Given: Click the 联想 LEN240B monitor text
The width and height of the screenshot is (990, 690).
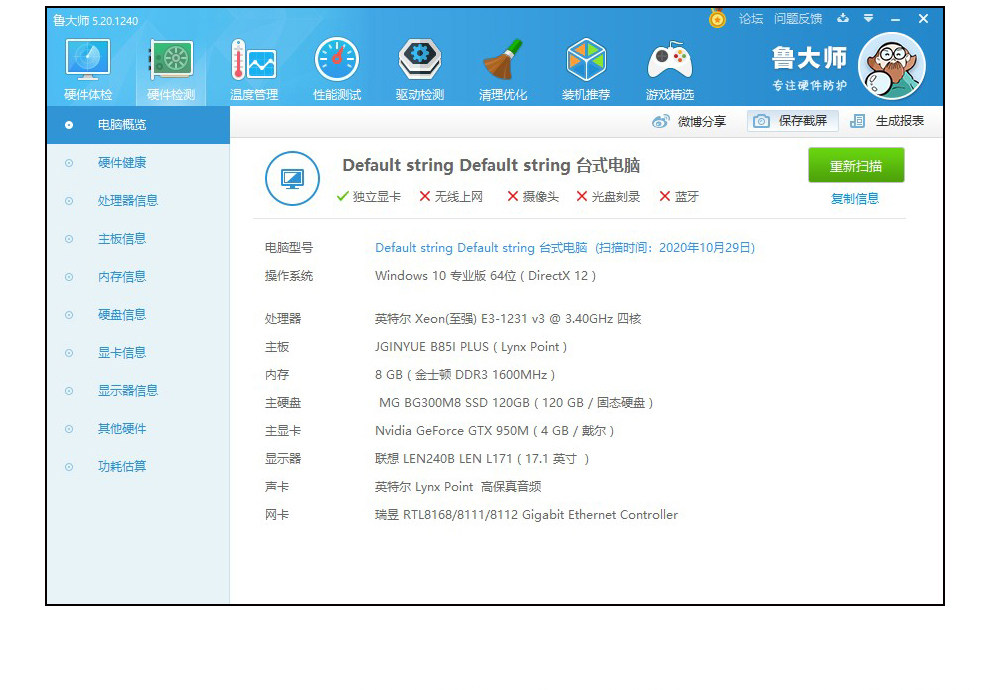Looking at the screenshot, I should pyautogui.click(x=482, y=459).
